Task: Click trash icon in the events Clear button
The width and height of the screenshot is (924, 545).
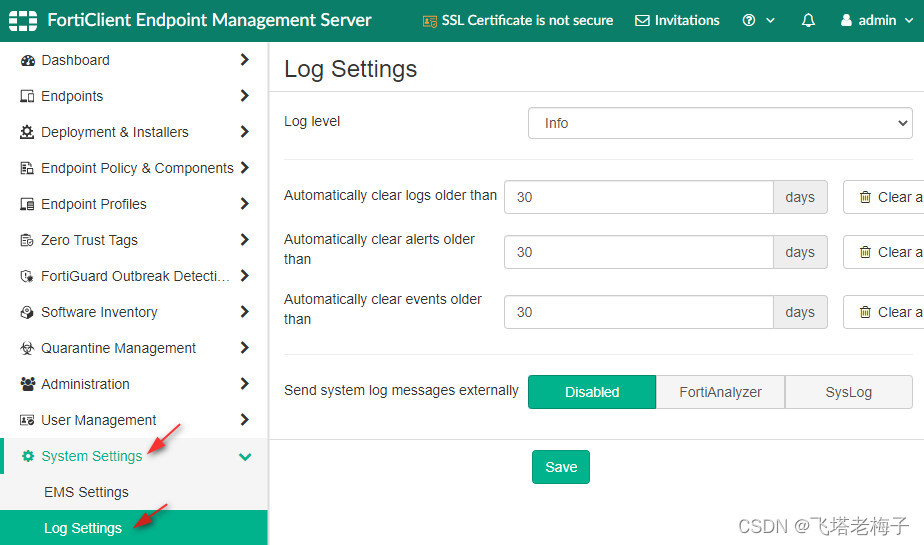Action: click(864, 312)
